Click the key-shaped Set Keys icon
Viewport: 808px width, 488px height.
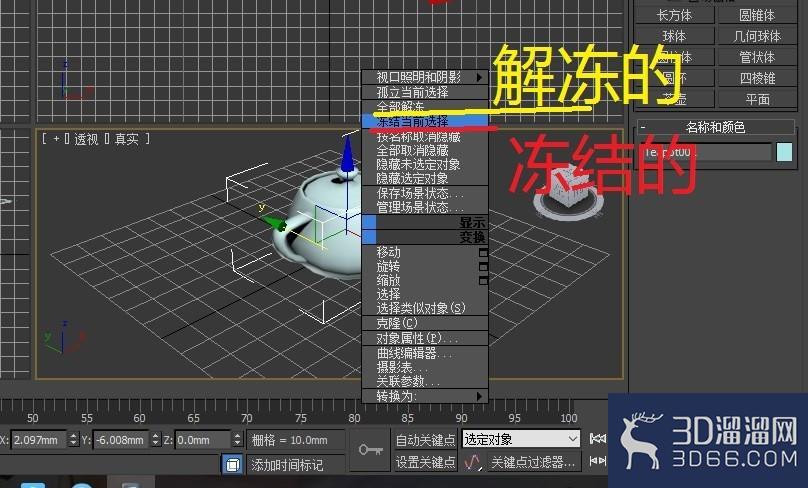pyautogui.click(x=370, y=450)
